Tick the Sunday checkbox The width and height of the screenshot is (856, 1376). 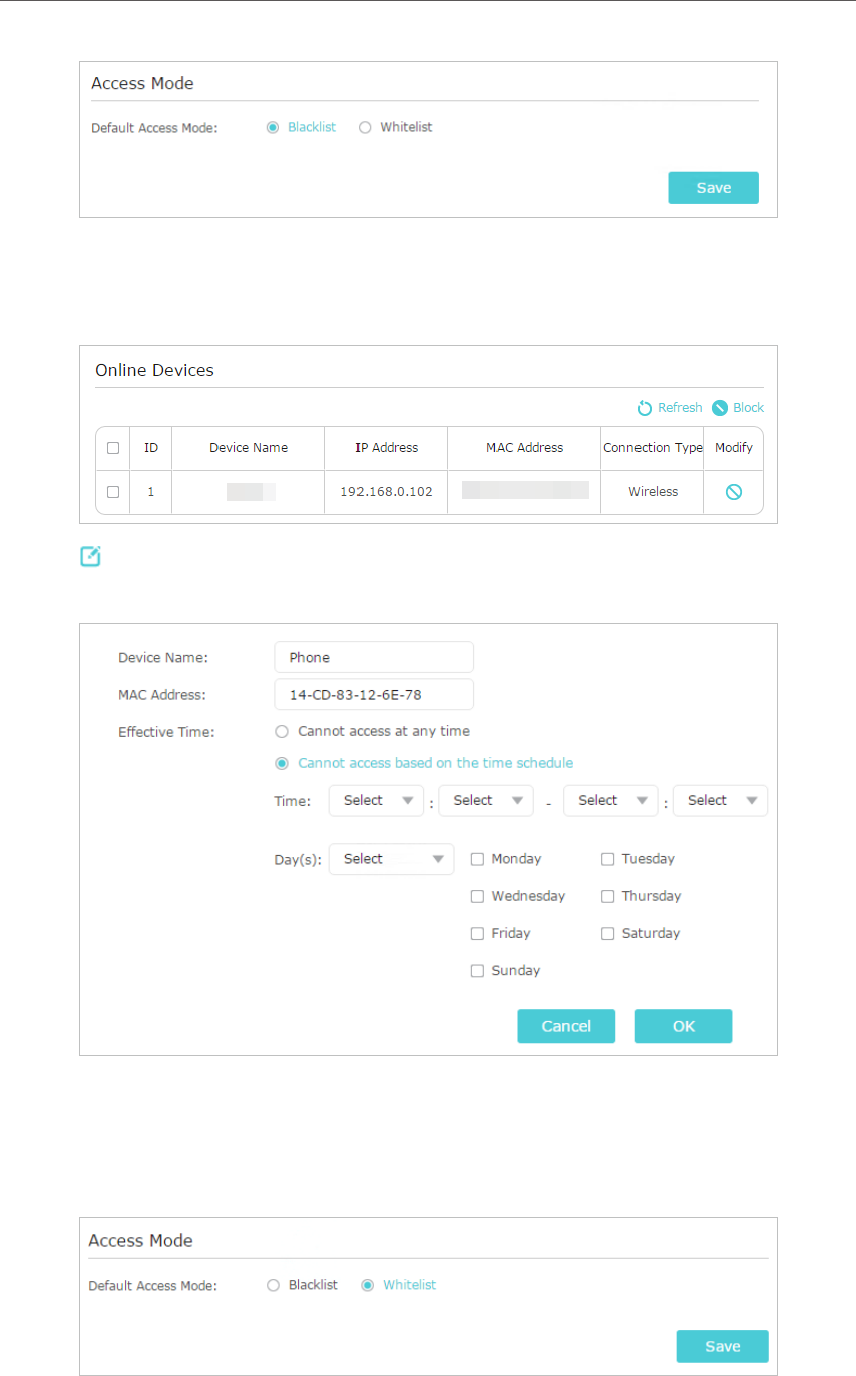pos(477,971)
